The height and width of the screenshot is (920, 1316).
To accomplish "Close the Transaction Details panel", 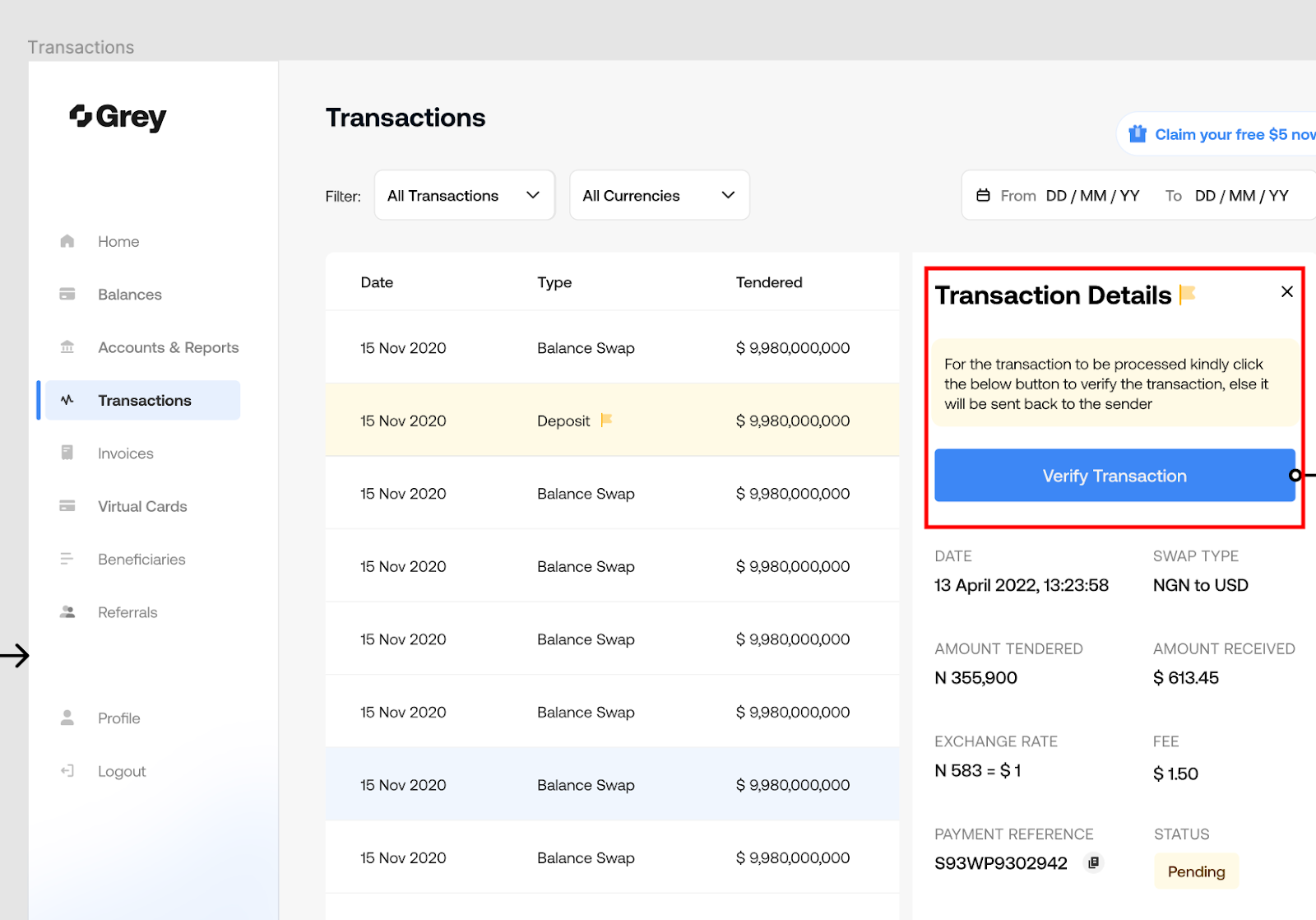I will coord(1286,291).
